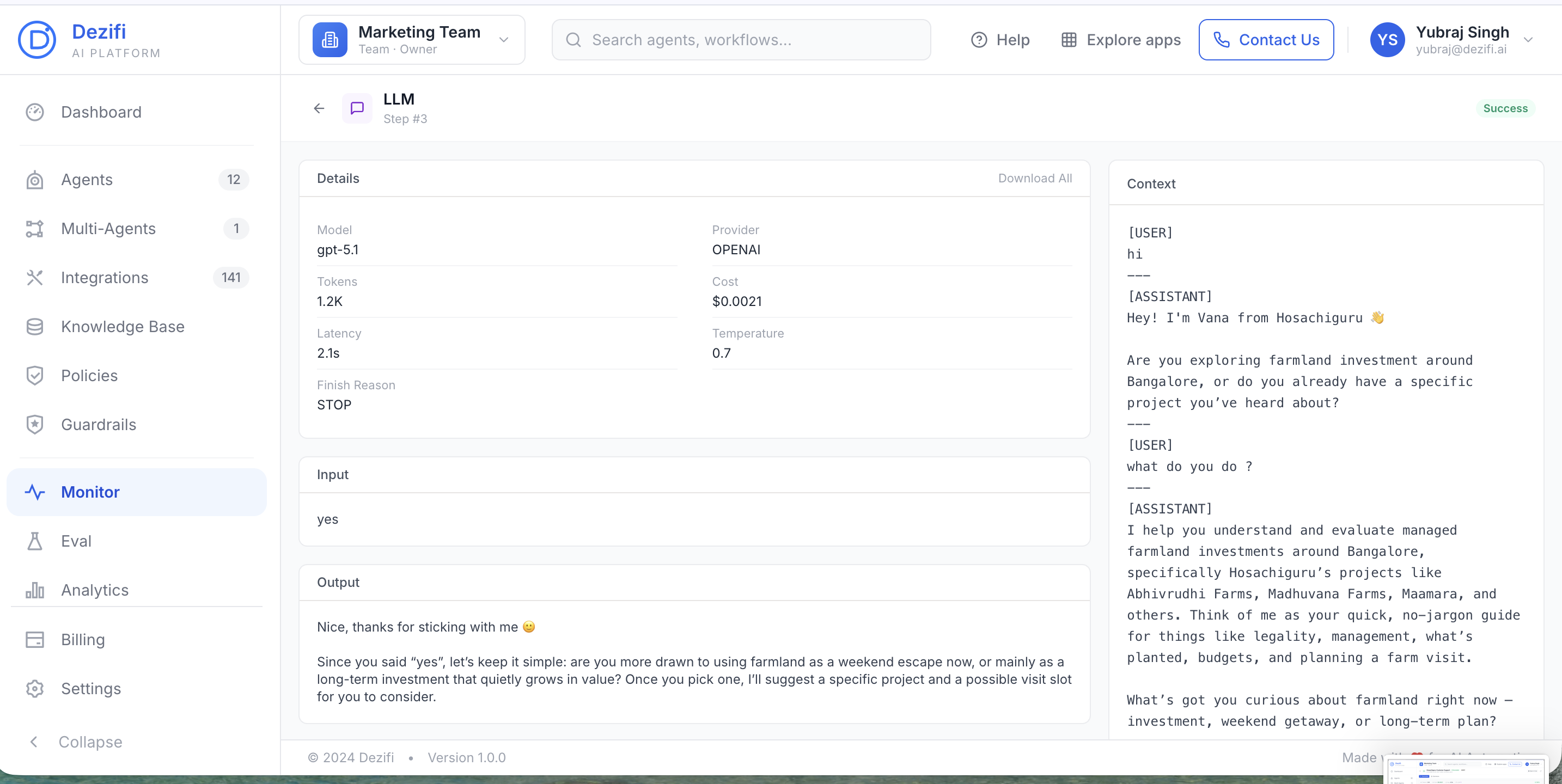Open the Policies menu item

137,376
